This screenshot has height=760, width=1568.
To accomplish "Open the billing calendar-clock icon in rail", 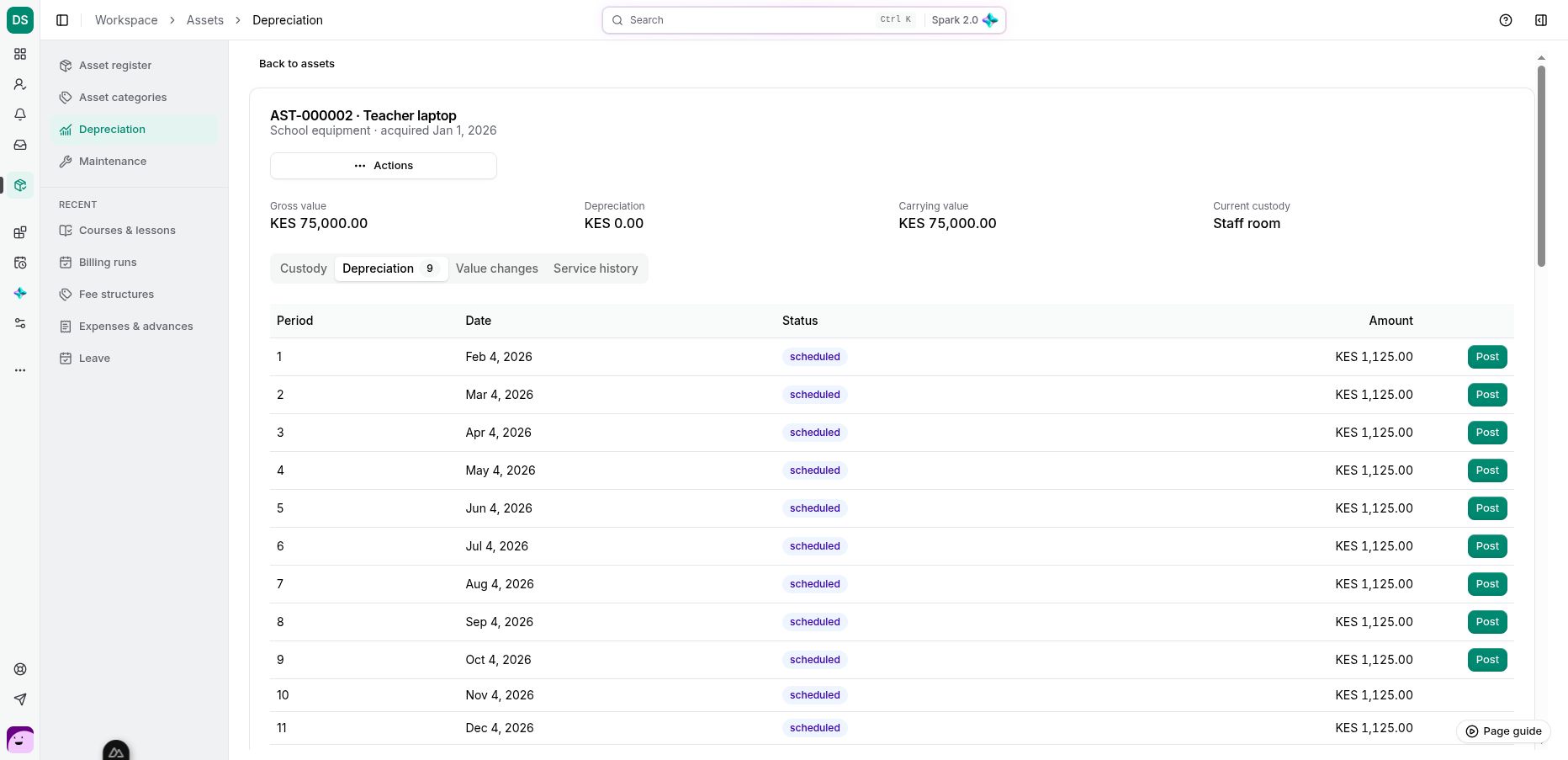I will [20, 263].
